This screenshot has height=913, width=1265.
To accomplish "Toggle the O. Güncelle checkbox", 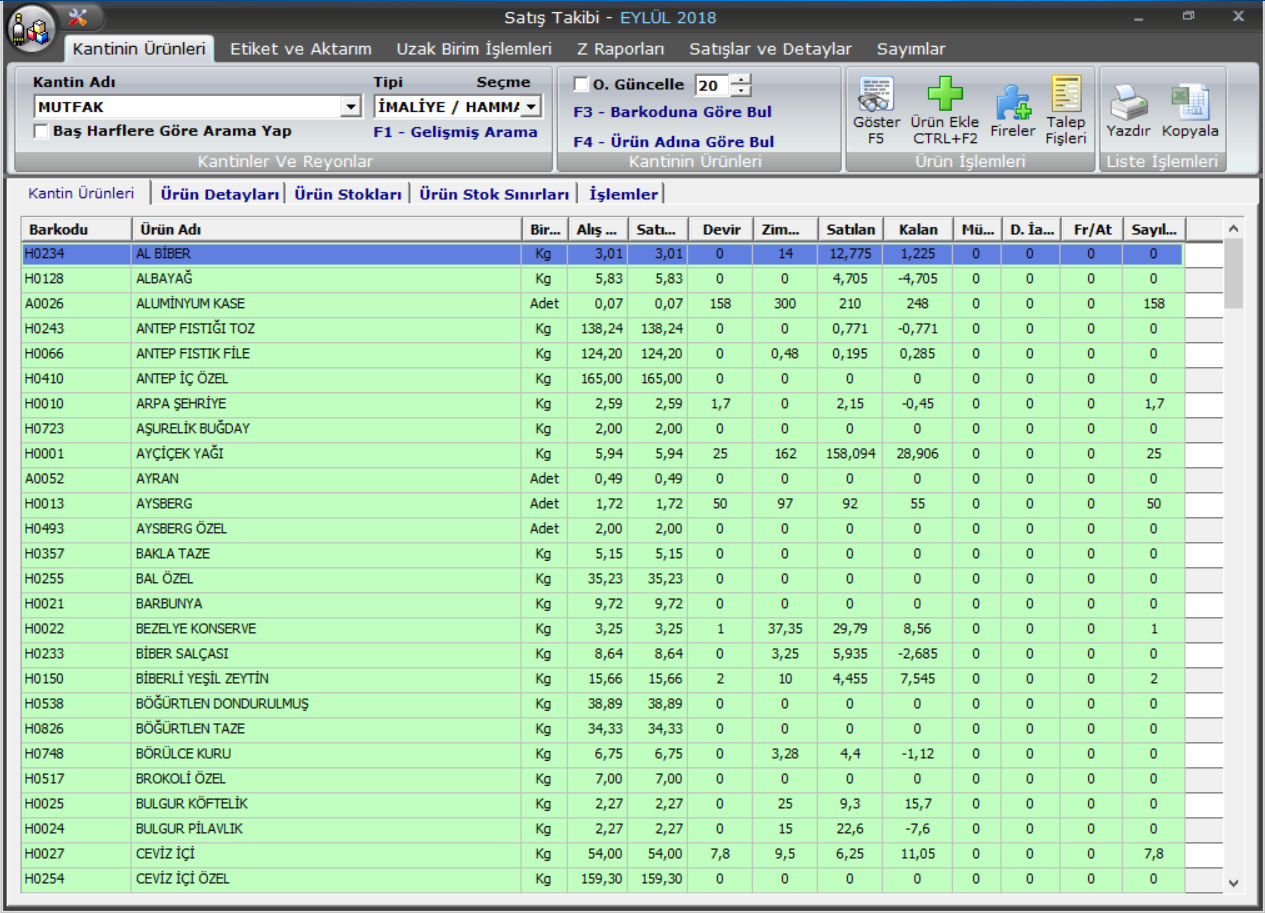I will (581, 85).
